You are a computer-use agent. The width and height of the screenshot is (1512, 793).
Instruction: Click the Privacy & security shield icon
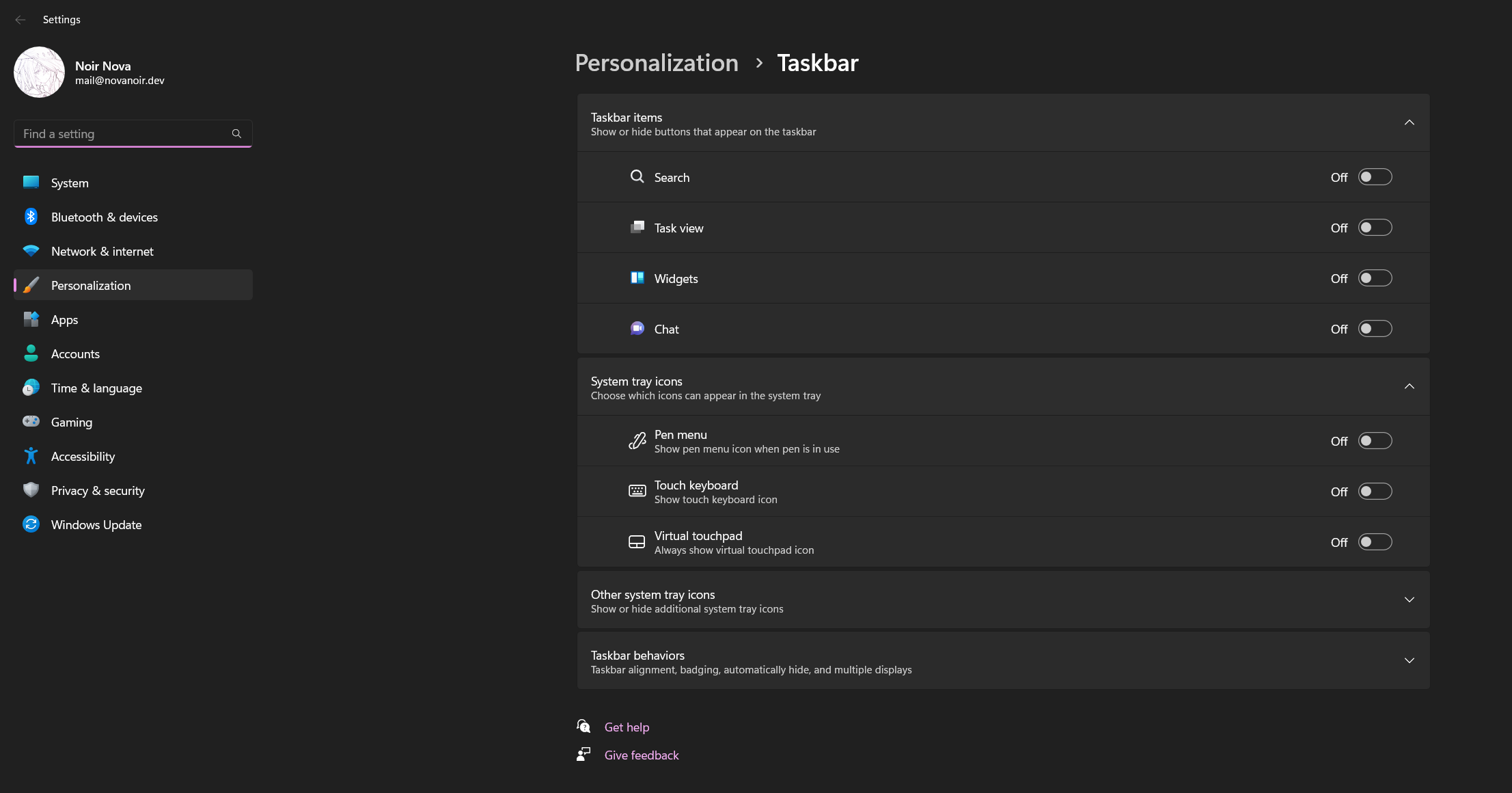(31, 490)
